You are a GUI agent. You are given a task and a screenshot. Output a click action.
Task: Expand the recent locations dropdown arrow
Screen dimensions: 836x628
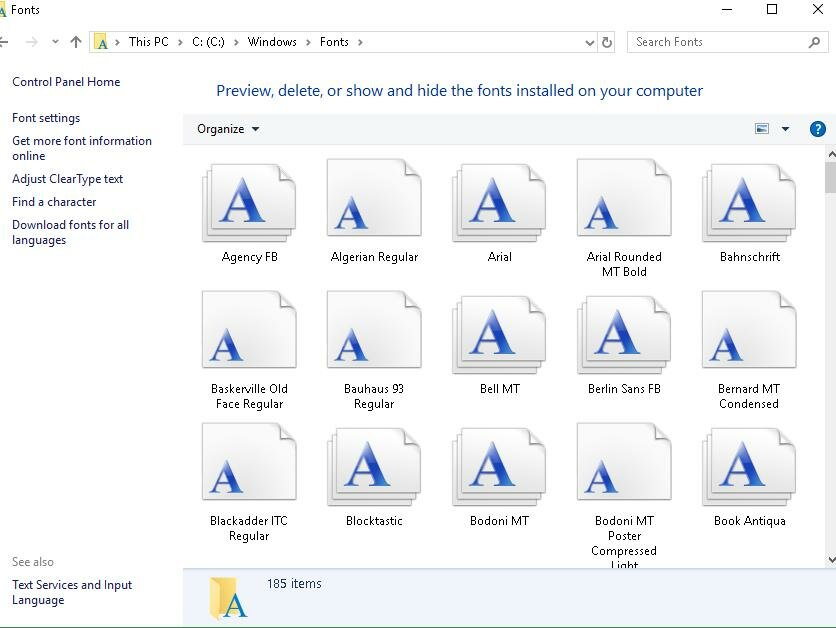tap(55, 42)
